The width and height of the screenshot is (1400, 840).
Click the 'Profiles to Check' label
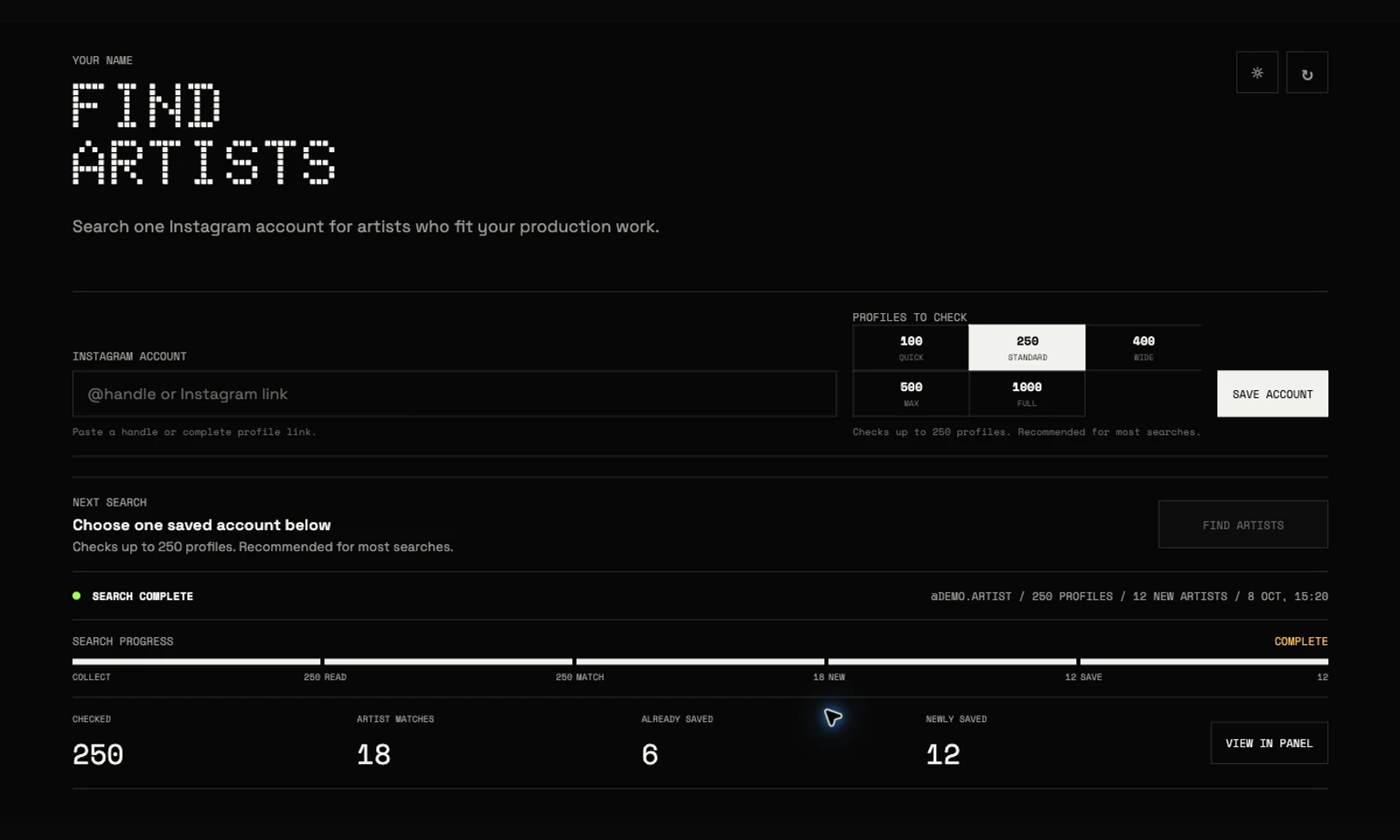click(910, 318)
